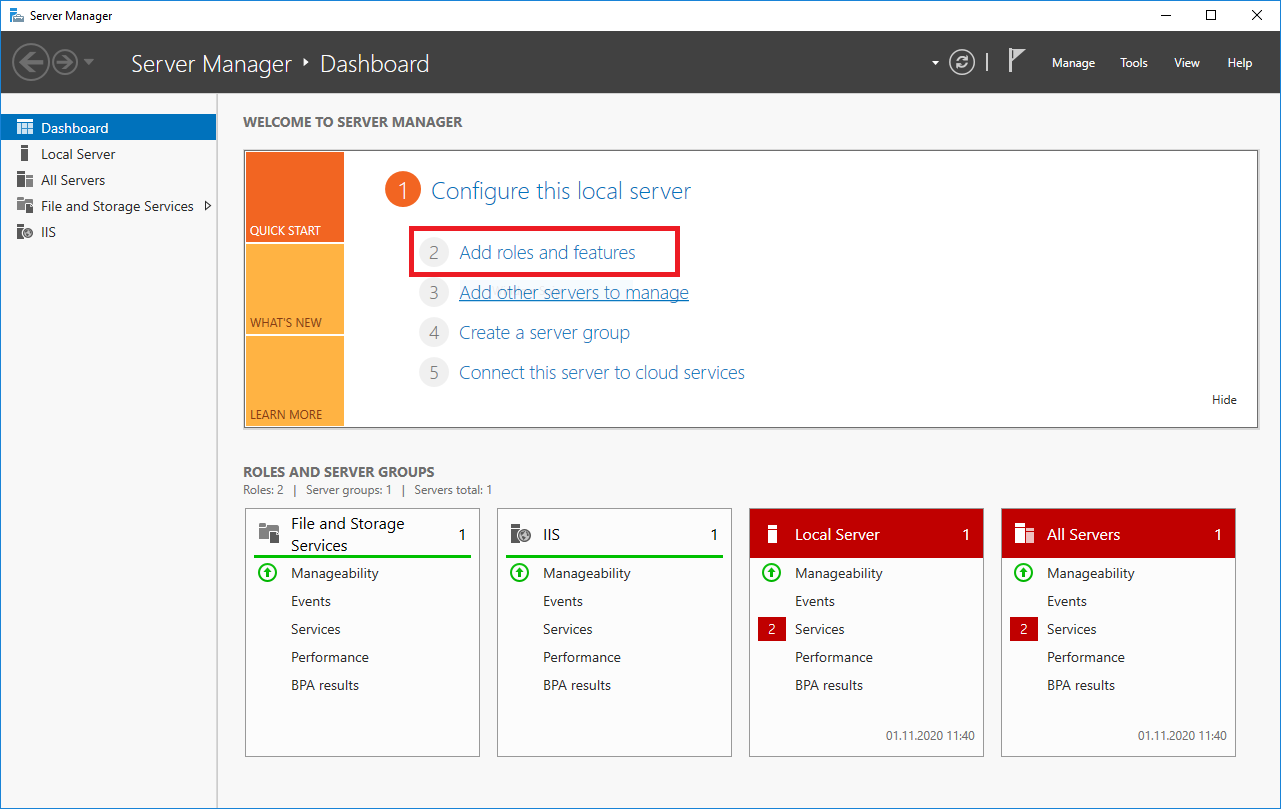Click the Local Server sidebar icon
Viewport: 1281px width, 809px height.
(x=25, y=154)
